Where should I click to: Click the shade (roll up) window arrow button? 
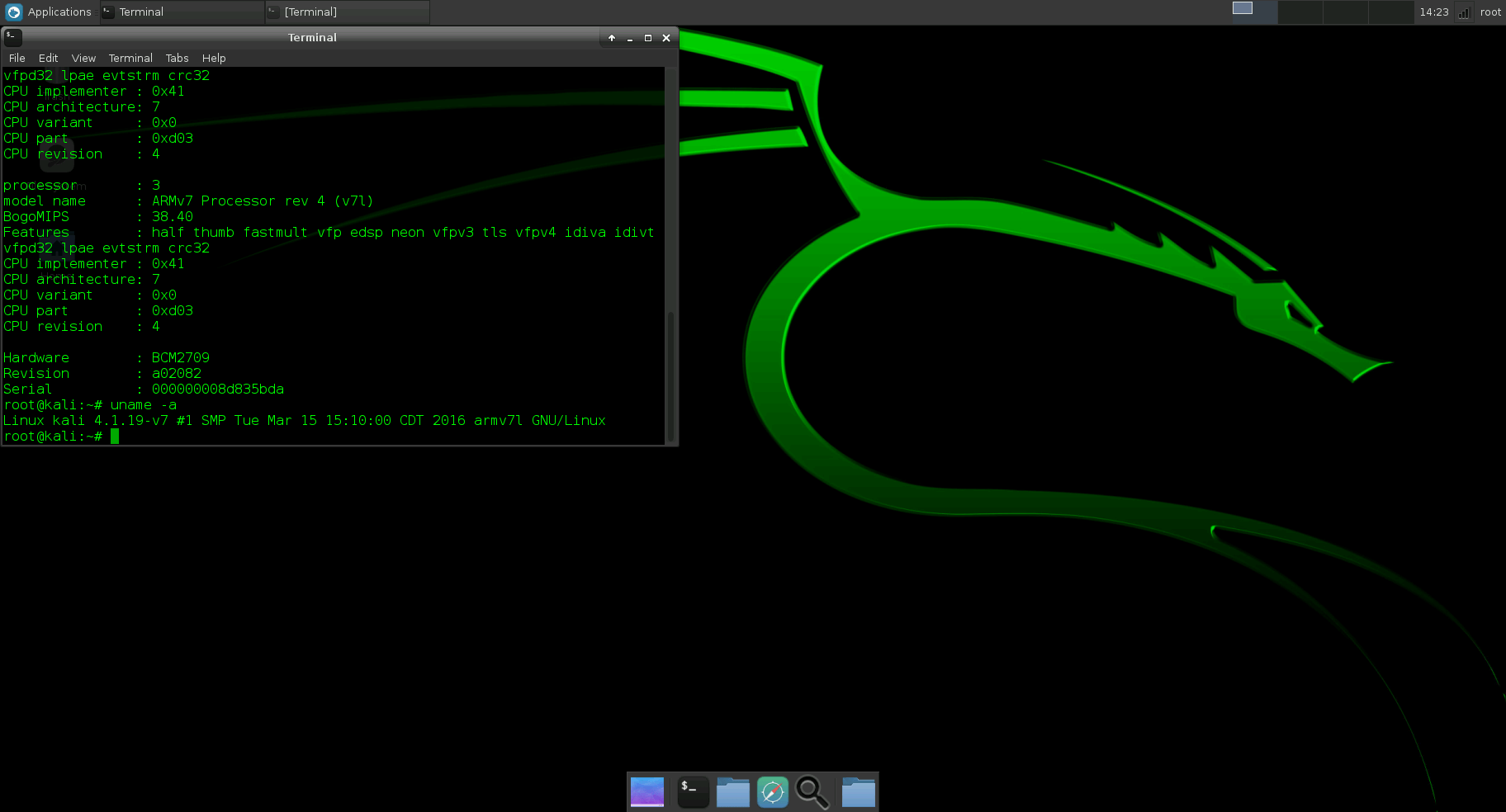(x=612, y=38)
